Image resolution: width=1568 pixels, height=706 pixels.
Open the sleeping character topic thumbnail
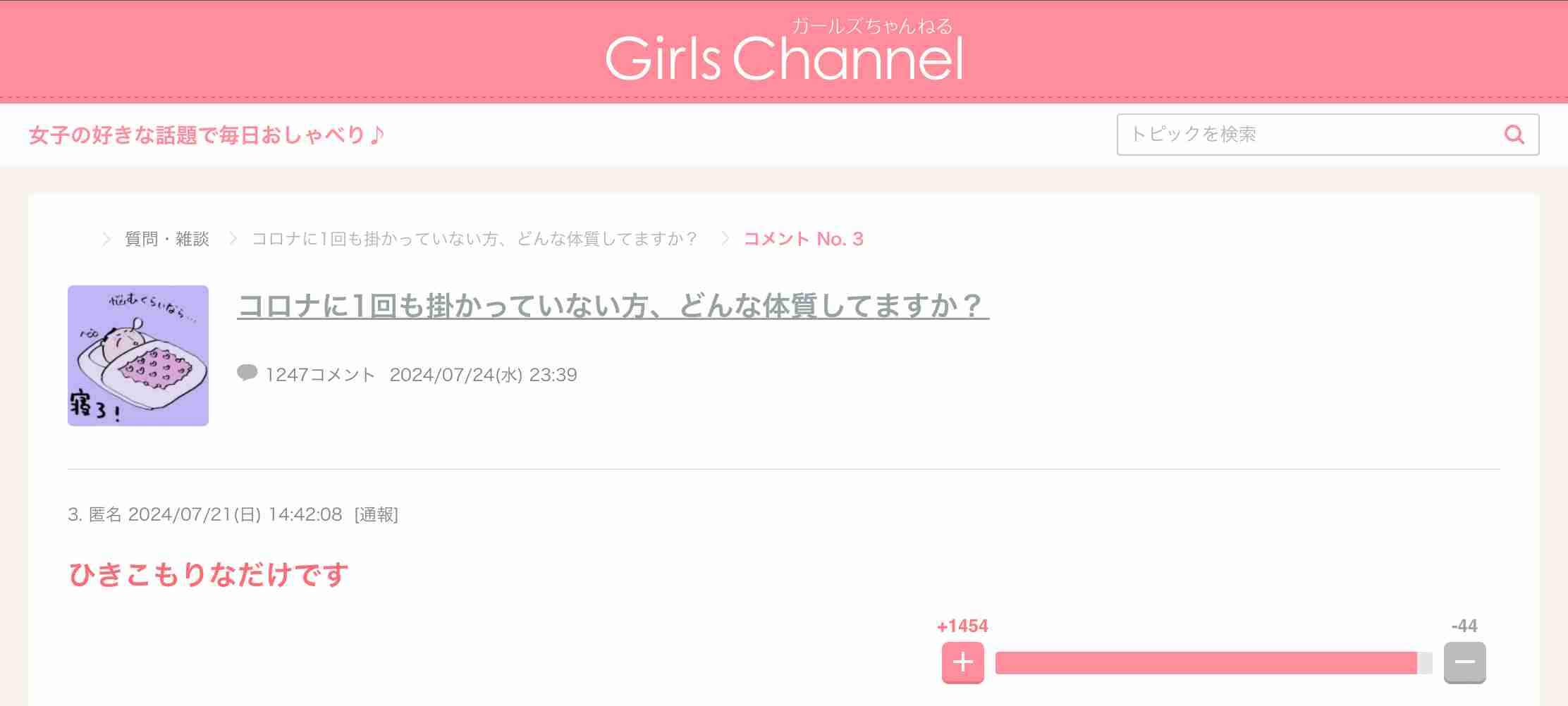138,355
